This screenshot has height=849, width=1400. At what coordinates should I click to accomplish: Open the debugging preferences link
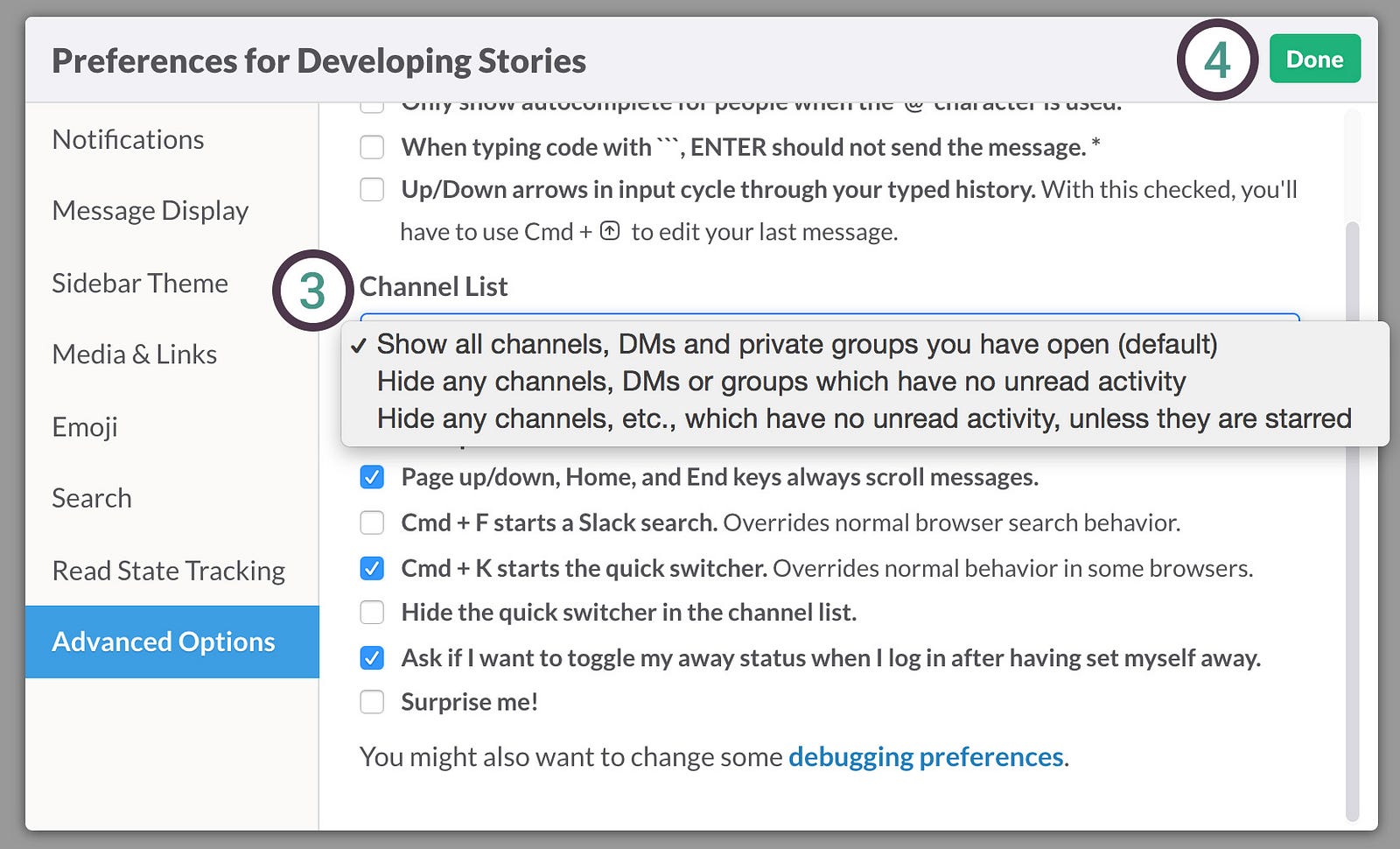pos(926,756)
